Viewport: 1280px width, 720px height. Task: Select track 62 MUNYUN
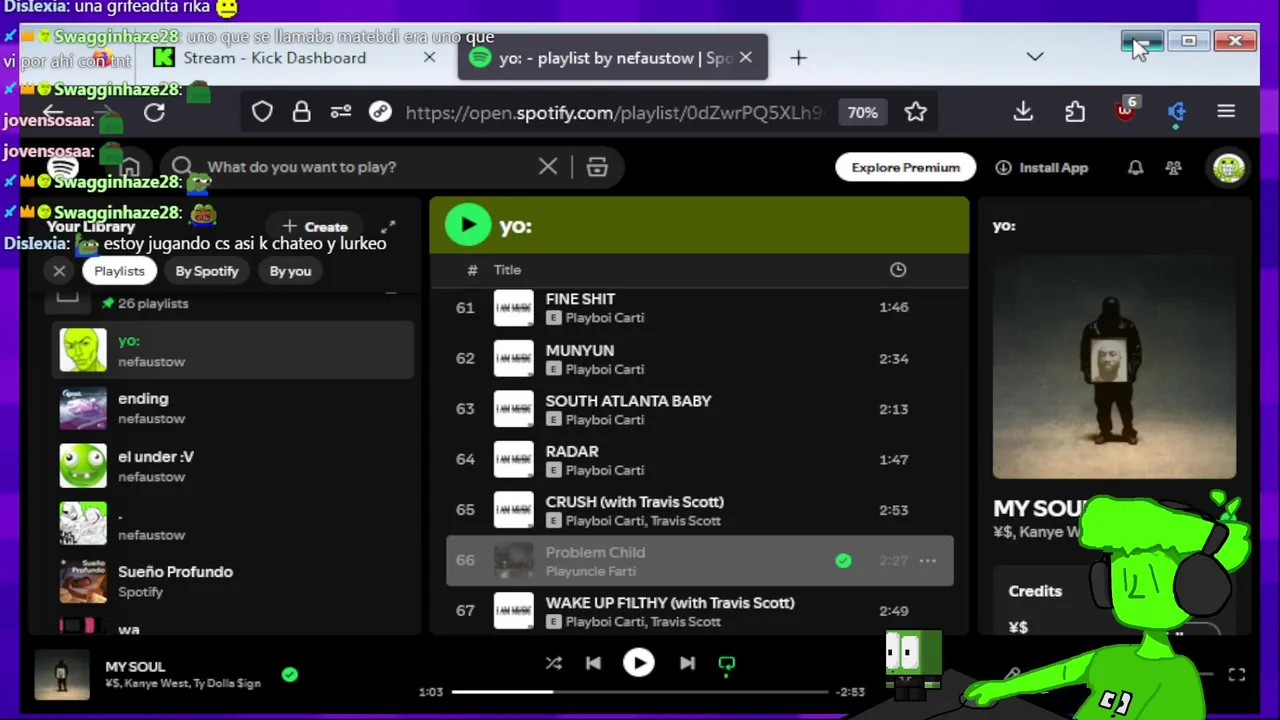coord(699,358)
